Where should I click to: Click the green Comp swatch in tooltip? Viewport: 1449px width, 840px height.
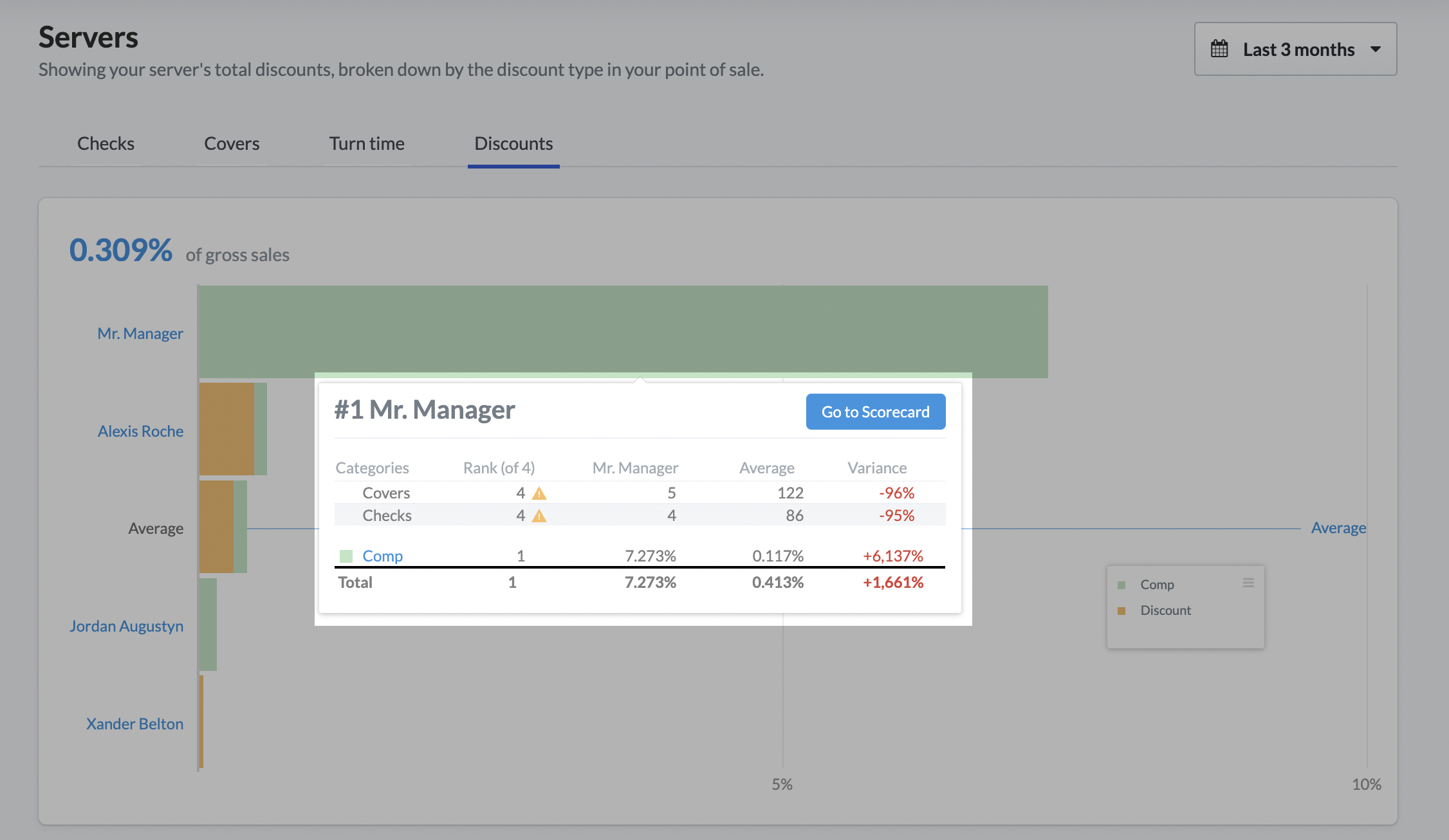coord(346,556)
